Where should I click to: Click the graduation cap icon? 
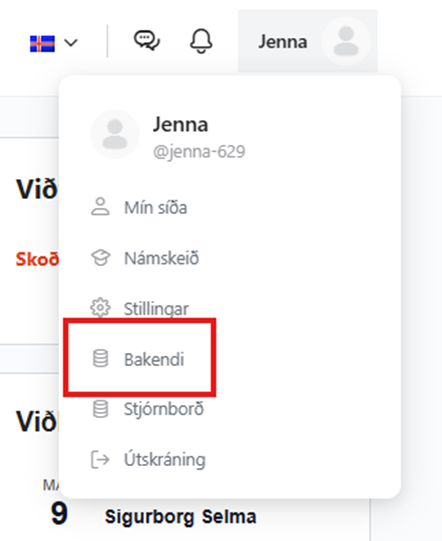tap(100, 257)
